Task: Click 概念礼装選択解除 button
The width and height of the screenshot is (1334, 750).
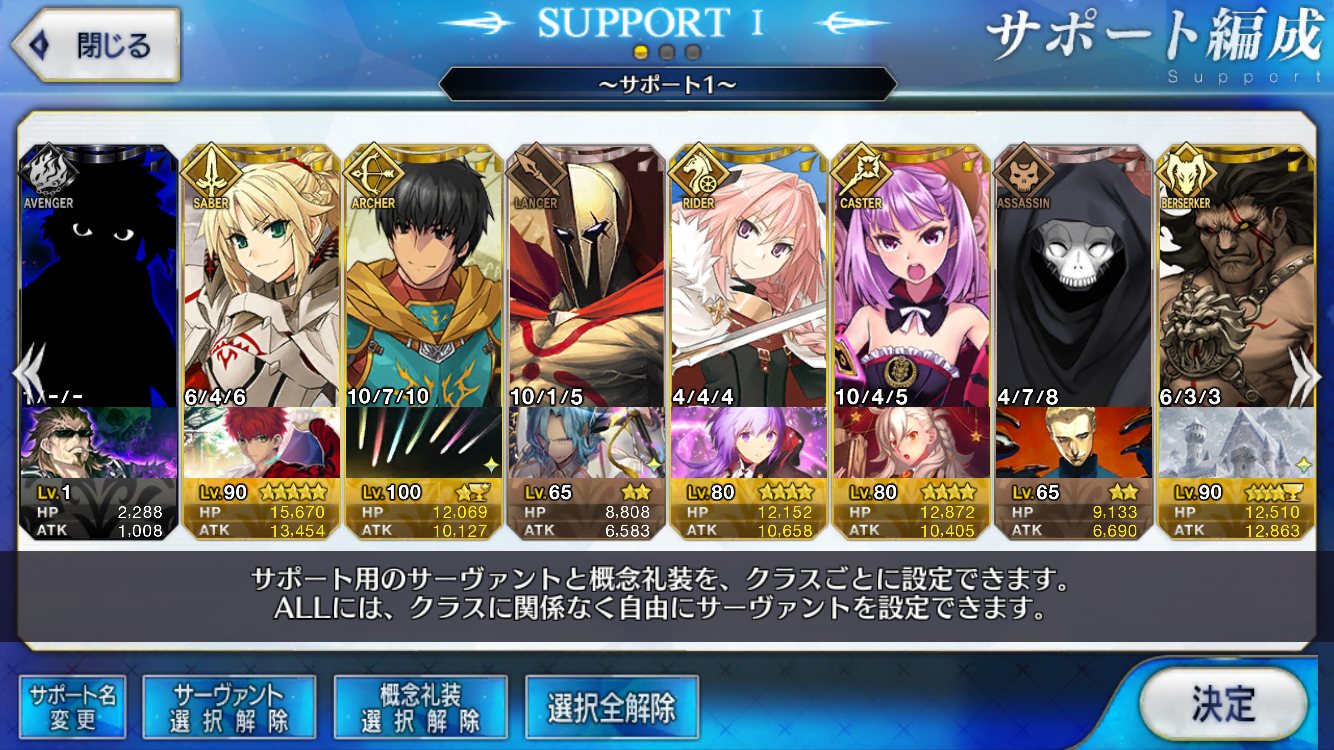Action: pyautogui.click(x=420, y=707)
